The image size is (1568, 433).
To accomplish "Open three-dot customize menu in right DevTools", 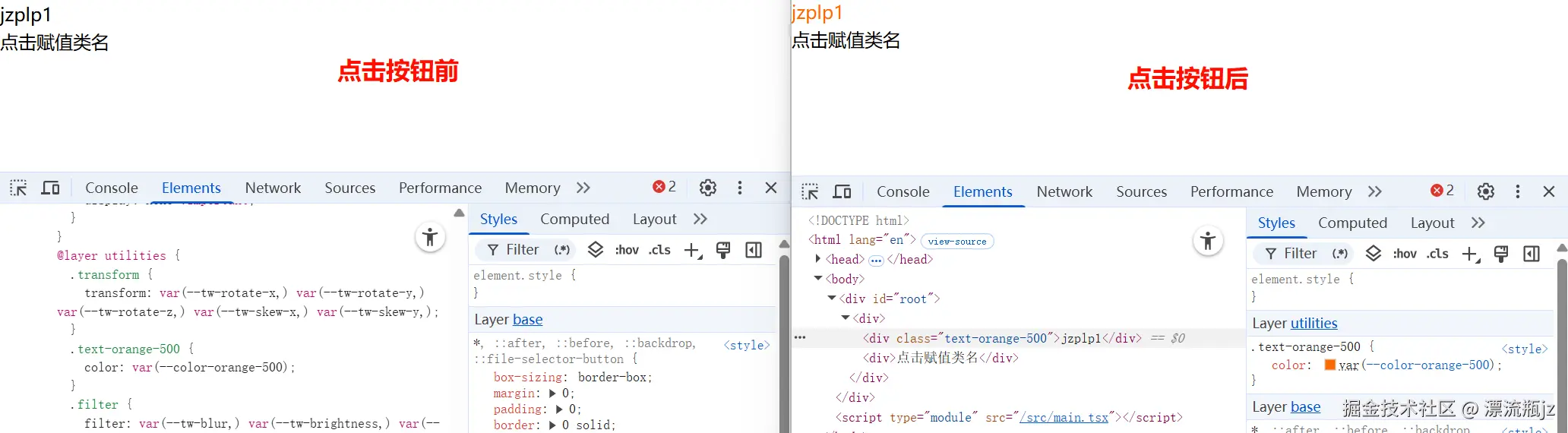I will [x=1518, y=191].
